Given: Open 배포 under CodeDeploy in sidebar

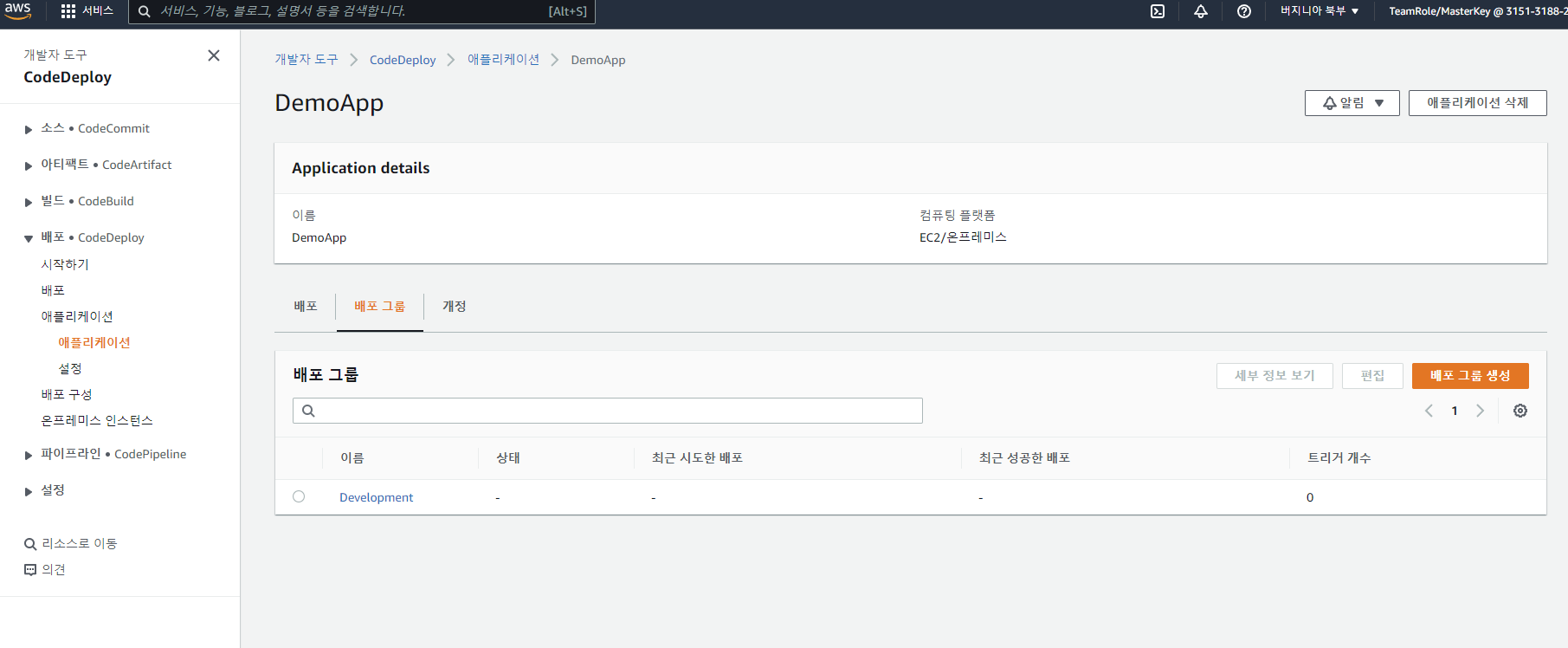Looking at the screenshot, I should (x=53, y=290).
